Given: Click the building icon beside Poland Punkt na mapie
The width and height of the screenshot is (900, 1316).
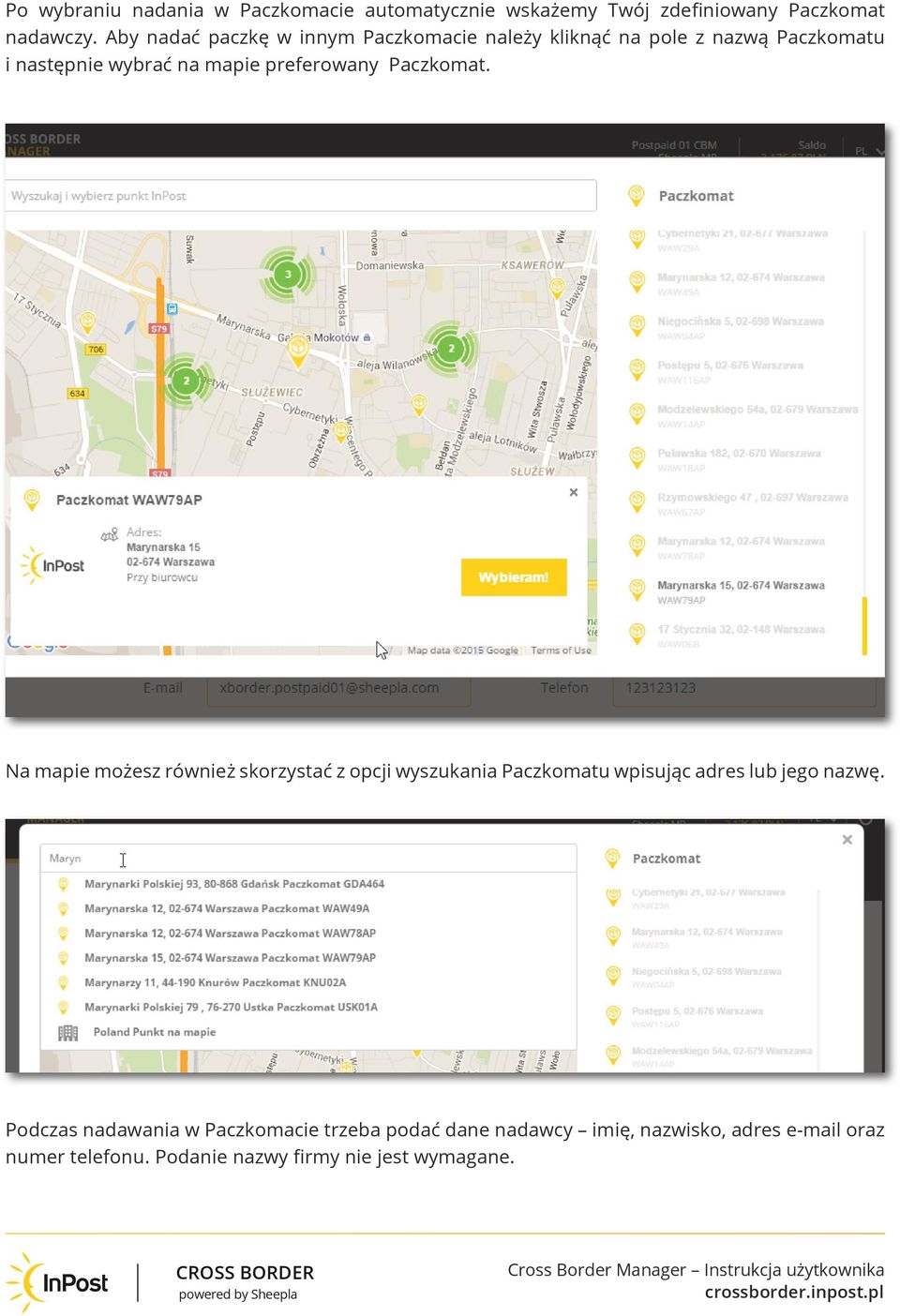Looking at the screenshot, I should tap(67, 1032).
